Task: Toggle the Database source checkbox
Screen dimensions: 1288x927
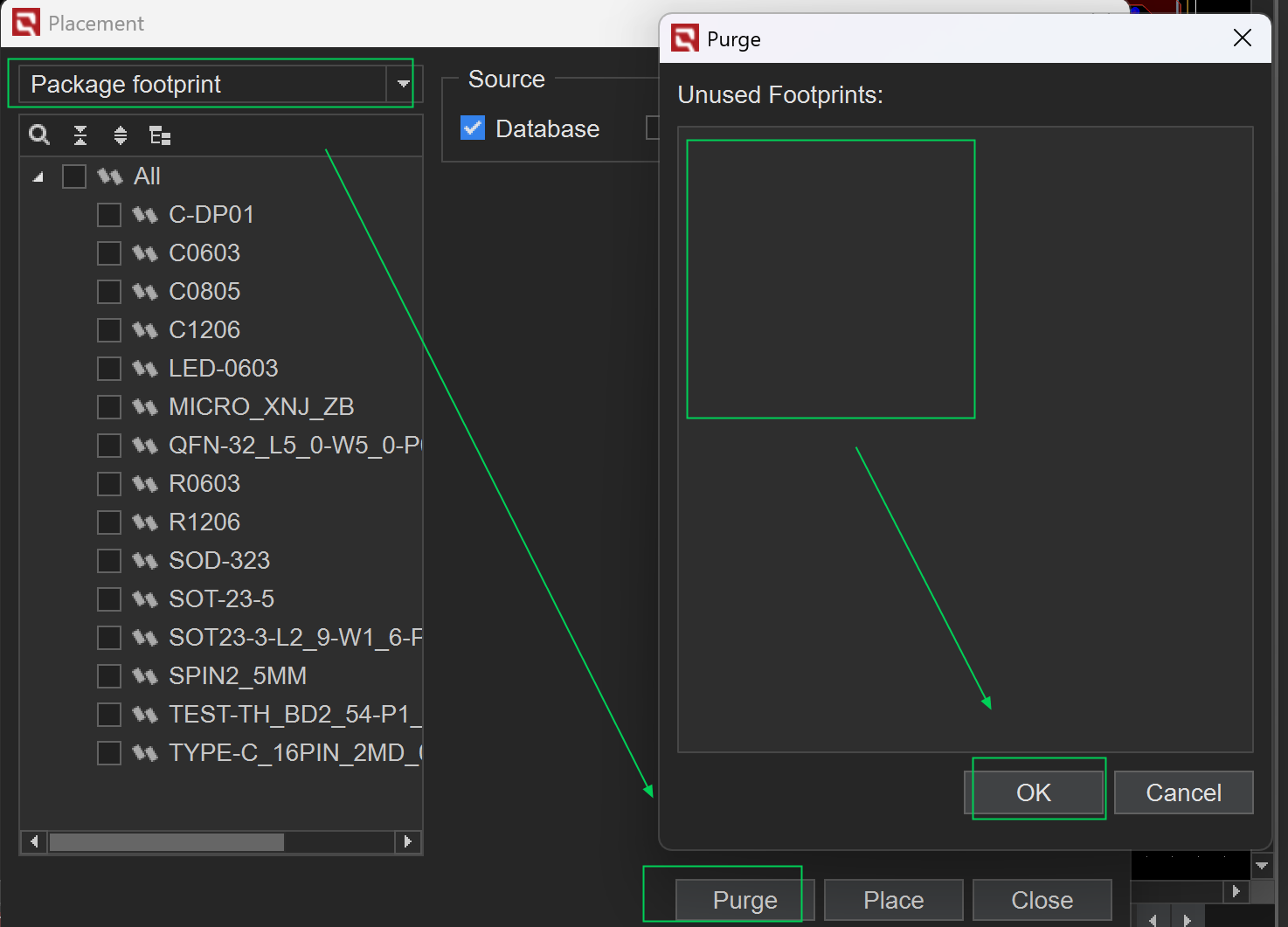Action: (473, 128)
